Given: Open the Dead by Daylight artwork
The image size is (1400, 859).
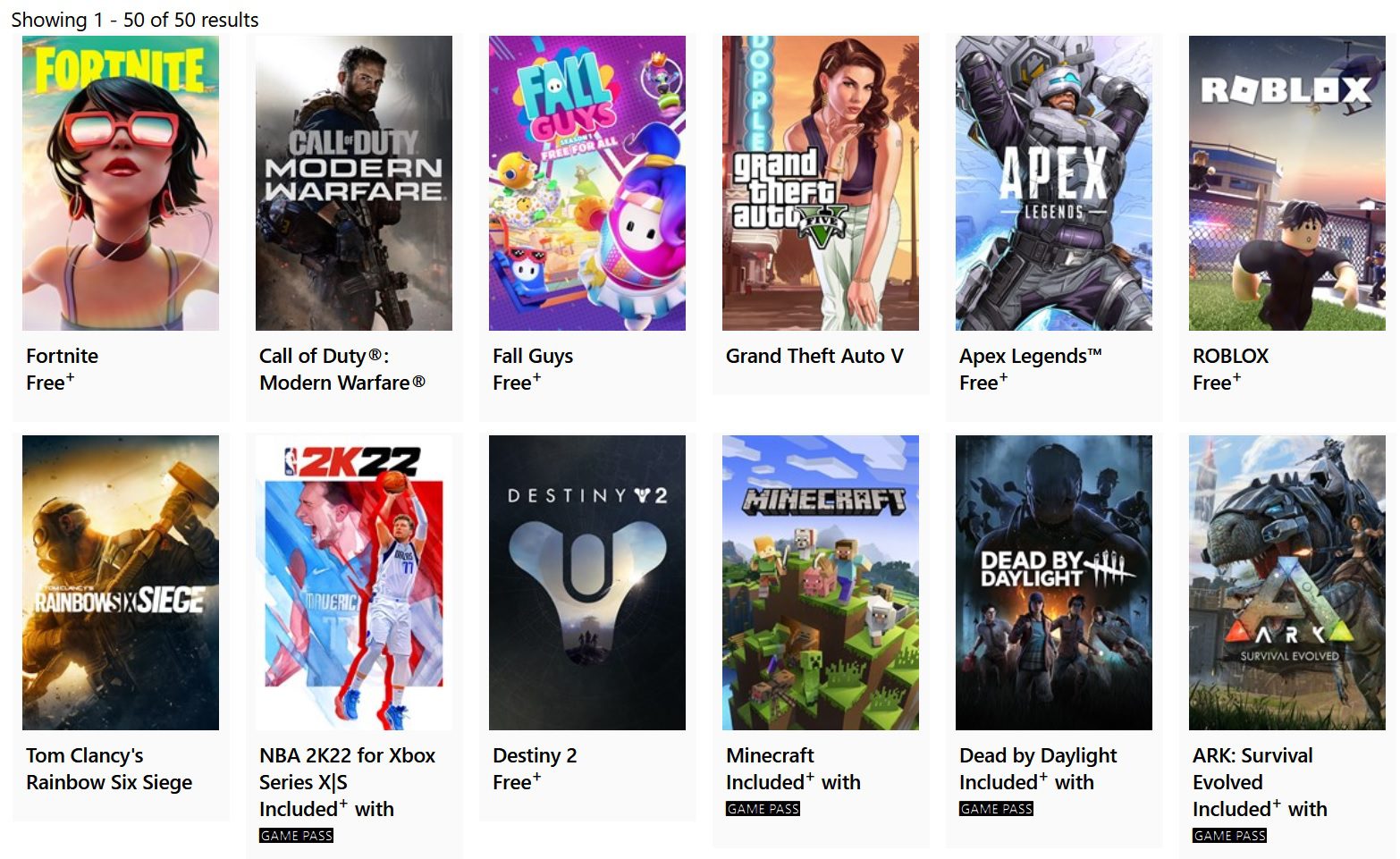Looking at the screenshot, I should [1054, 583].
